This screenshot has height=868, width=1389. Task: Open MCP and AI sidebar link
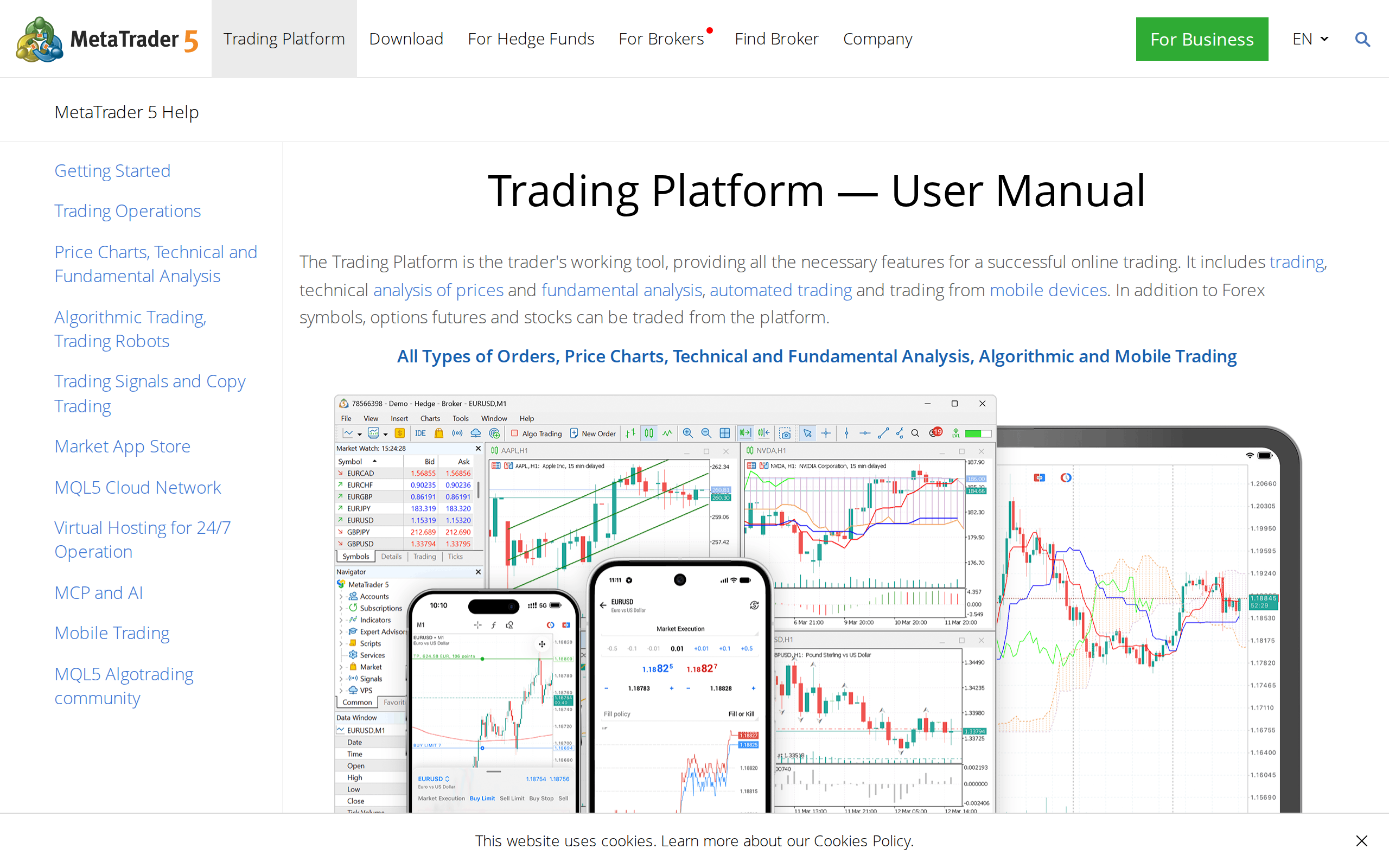[99, 592]
